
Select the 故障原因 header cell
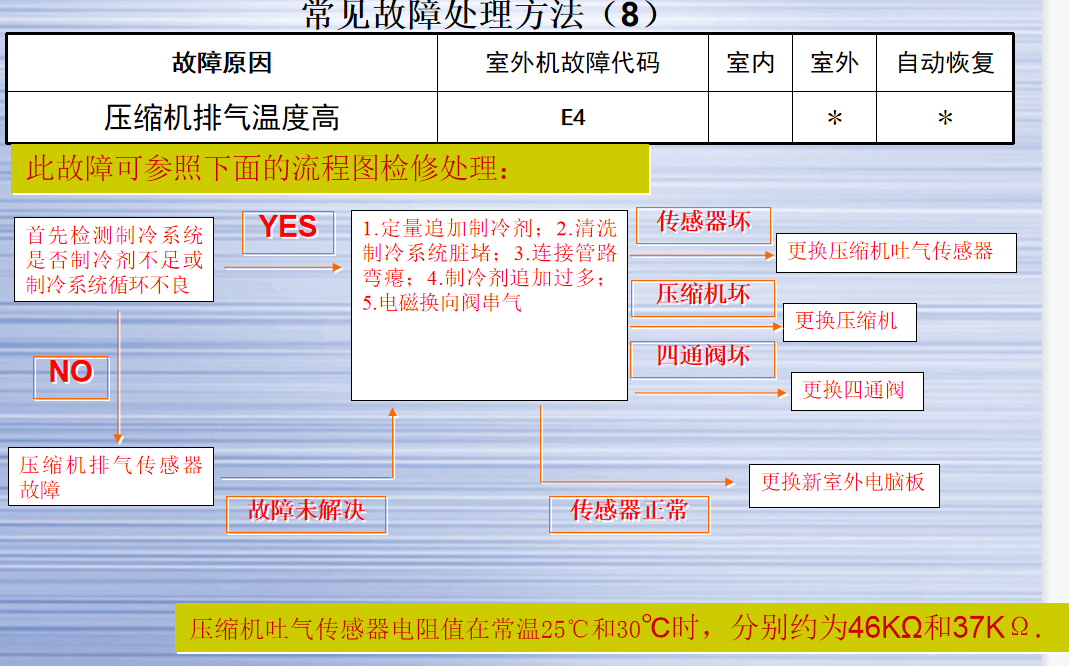(x=222, y=63)
